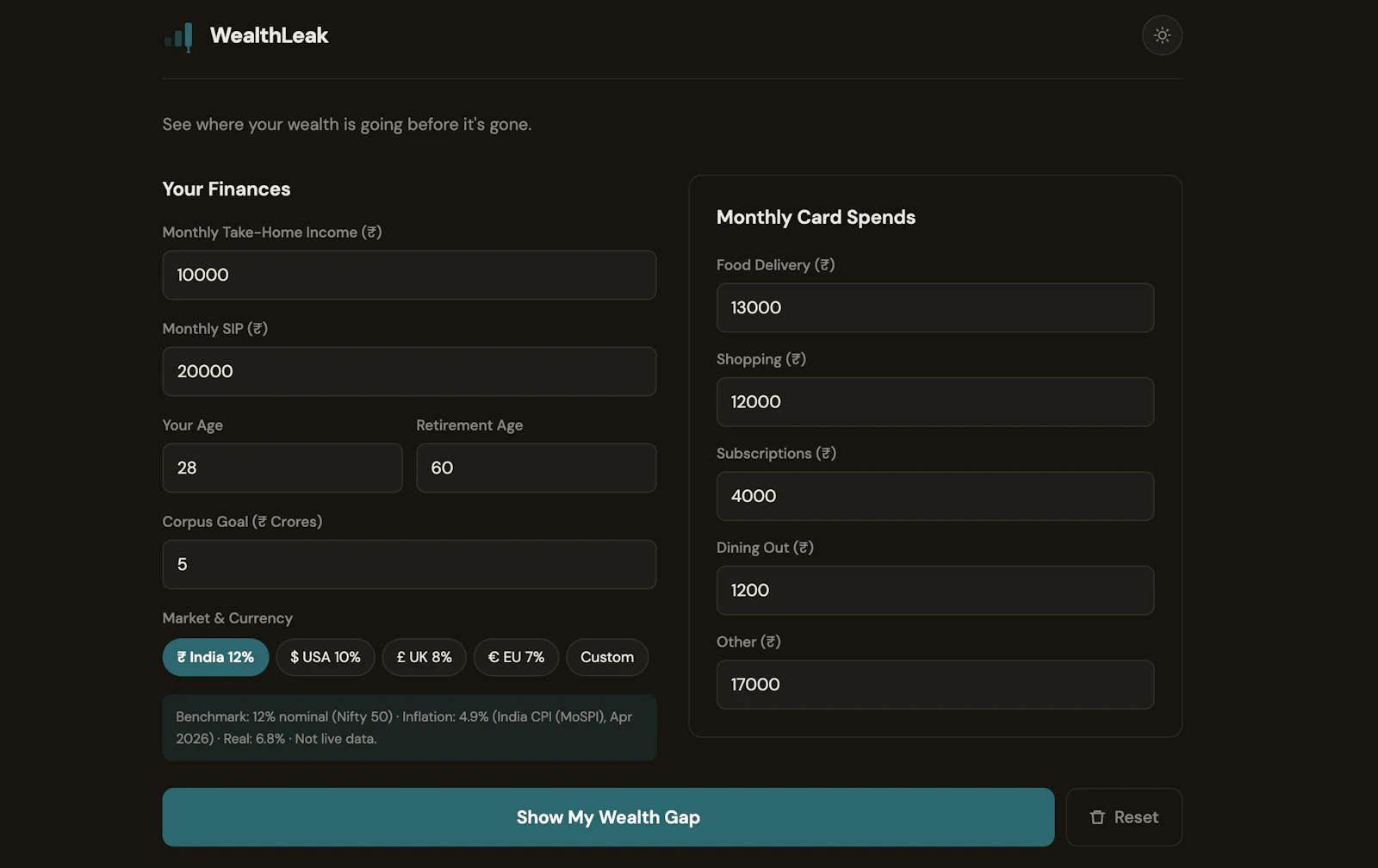This screenshot has height=868, width=1378.
Task: Click the Market & Currency label
Action: coord(227,618)
